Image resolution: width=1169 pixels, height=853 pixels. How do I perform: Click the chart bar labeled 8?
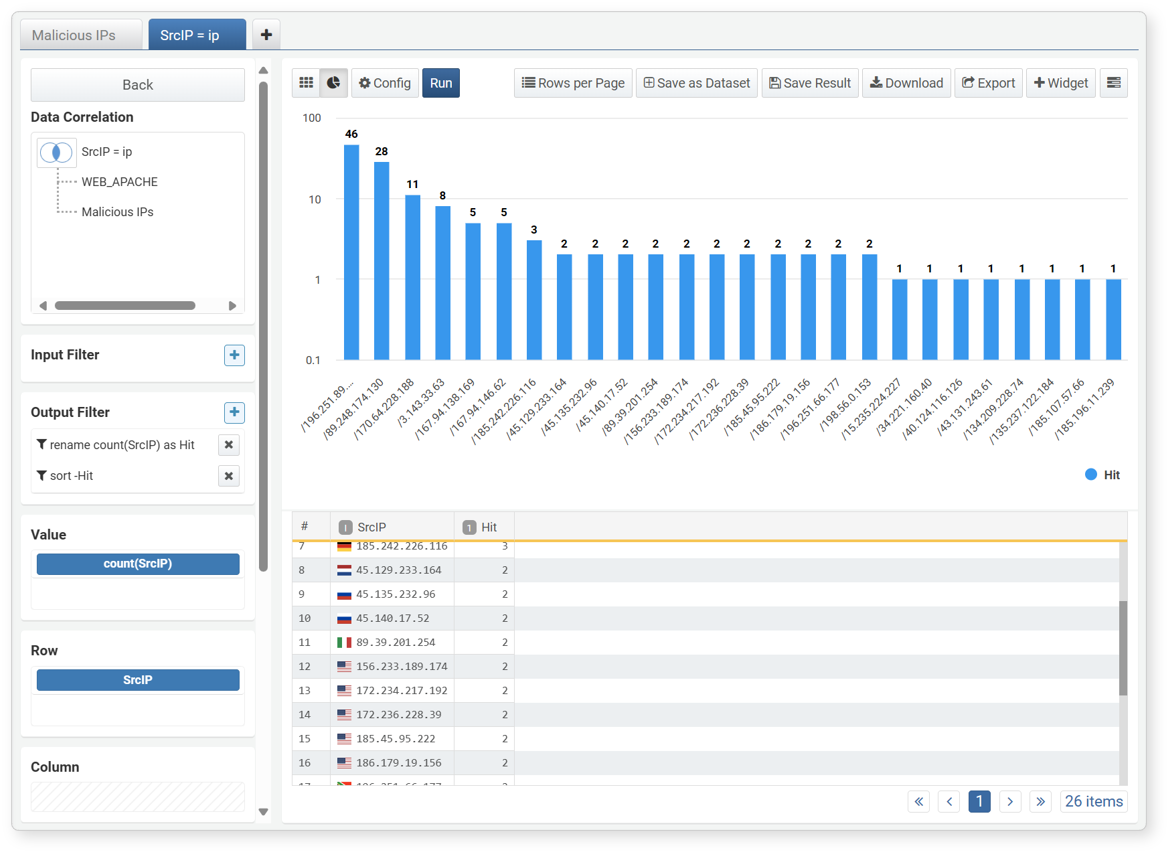click(x=443, y=283)
